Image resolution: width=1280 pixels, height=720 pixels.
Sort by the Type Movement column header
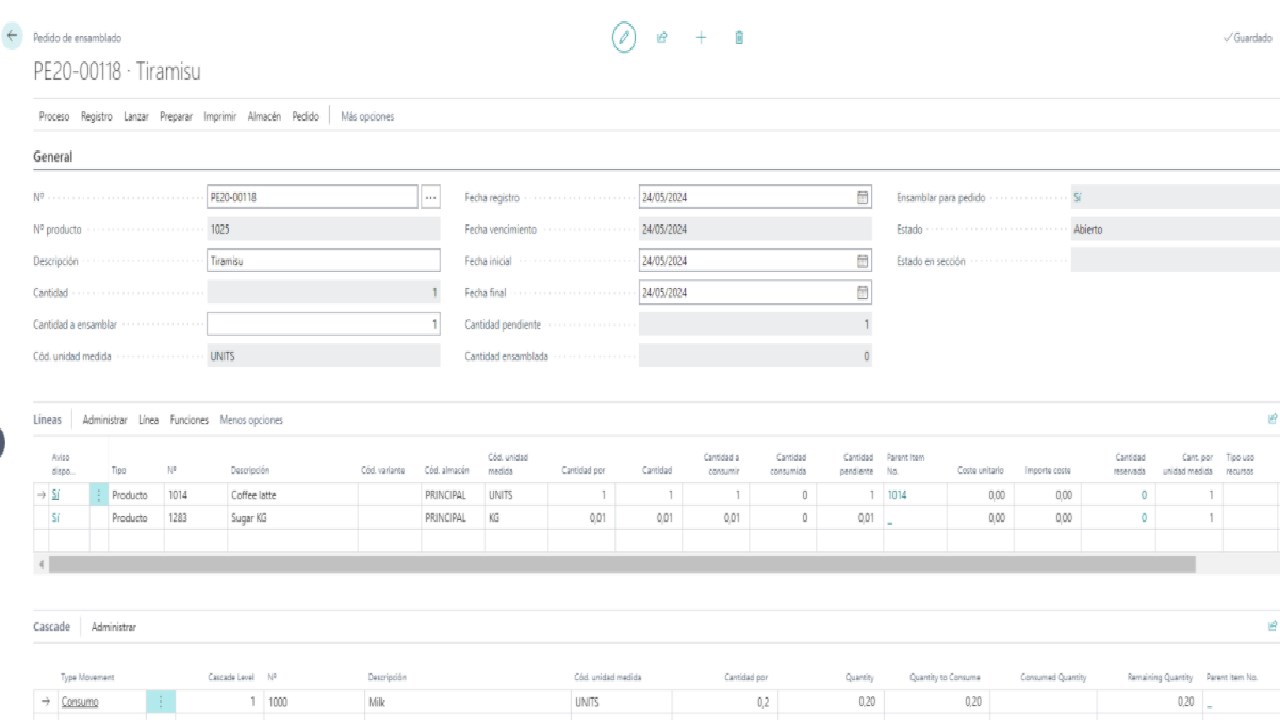(87, 677)
